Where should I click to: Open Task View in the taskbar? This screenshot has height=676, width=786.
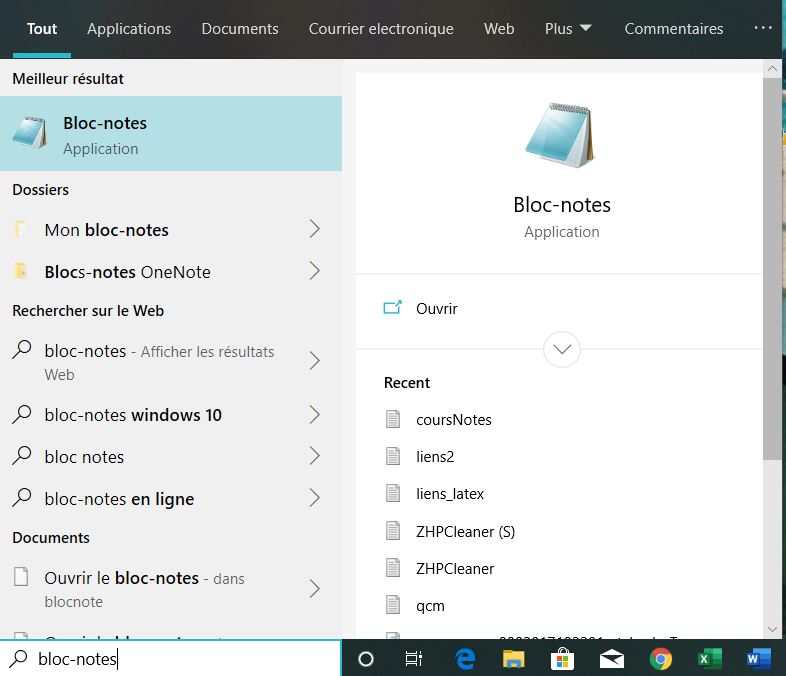(414, 659)
